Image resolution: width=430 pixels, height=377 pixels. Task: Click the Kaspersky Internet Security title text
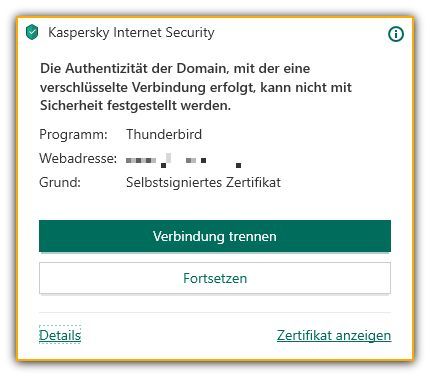point(131,33)
